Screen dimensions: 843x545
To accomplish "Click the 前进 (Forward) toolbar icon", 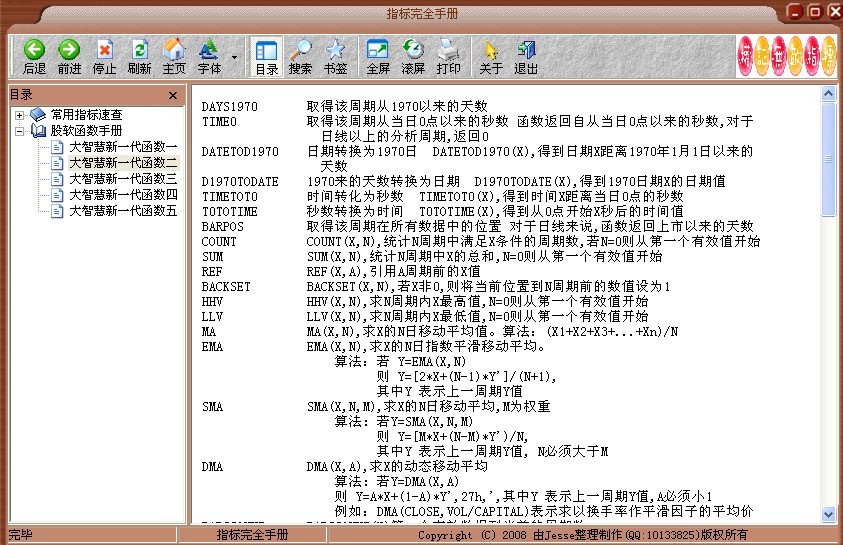I will pyautogui.click(x=69, y=56).
